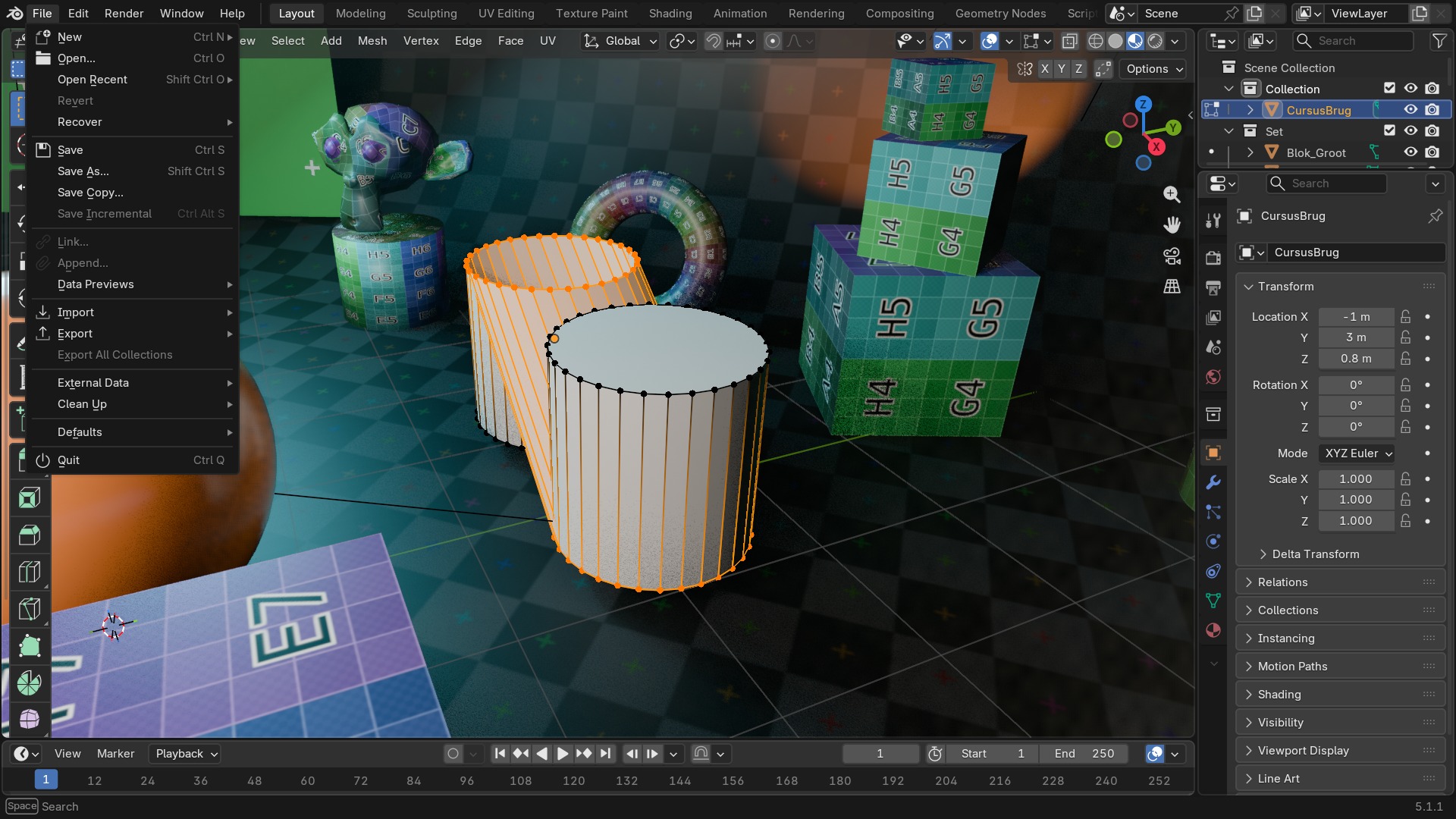
Task: Click the outliner Search field
Action: click(x=1353, y=41)
